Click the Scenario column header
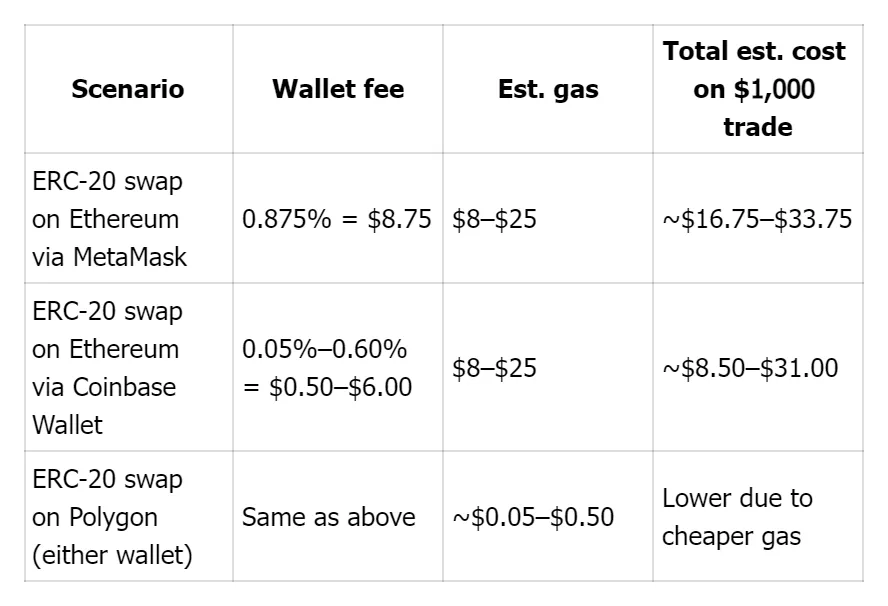This screenshot has width=888, height=606. click(128, 89)
